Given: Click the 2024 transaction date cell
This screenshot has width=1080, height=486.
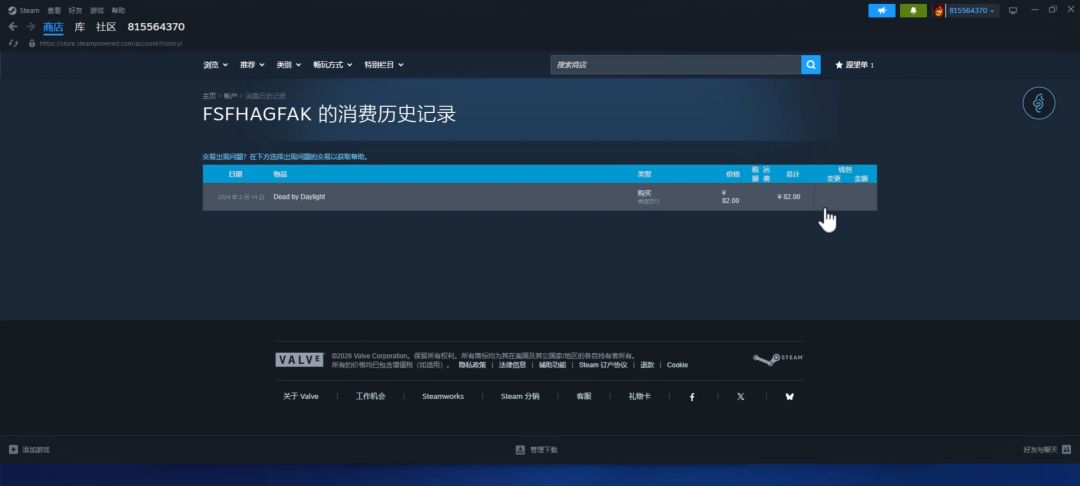Looking at the screenshot, I should [x=241, y=197].
